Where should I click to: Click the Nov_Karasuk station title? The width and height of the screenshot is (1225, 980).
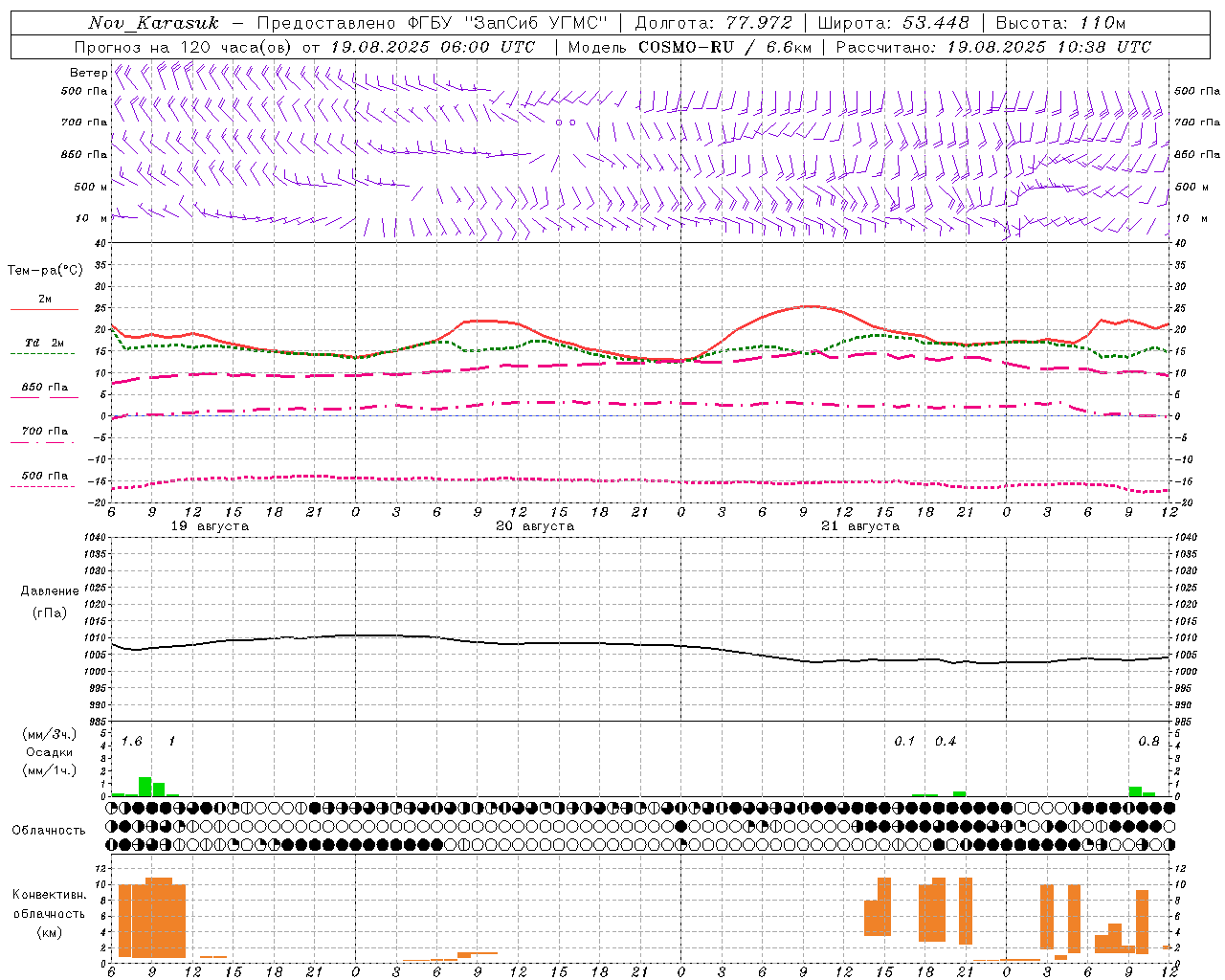(154, 23)
